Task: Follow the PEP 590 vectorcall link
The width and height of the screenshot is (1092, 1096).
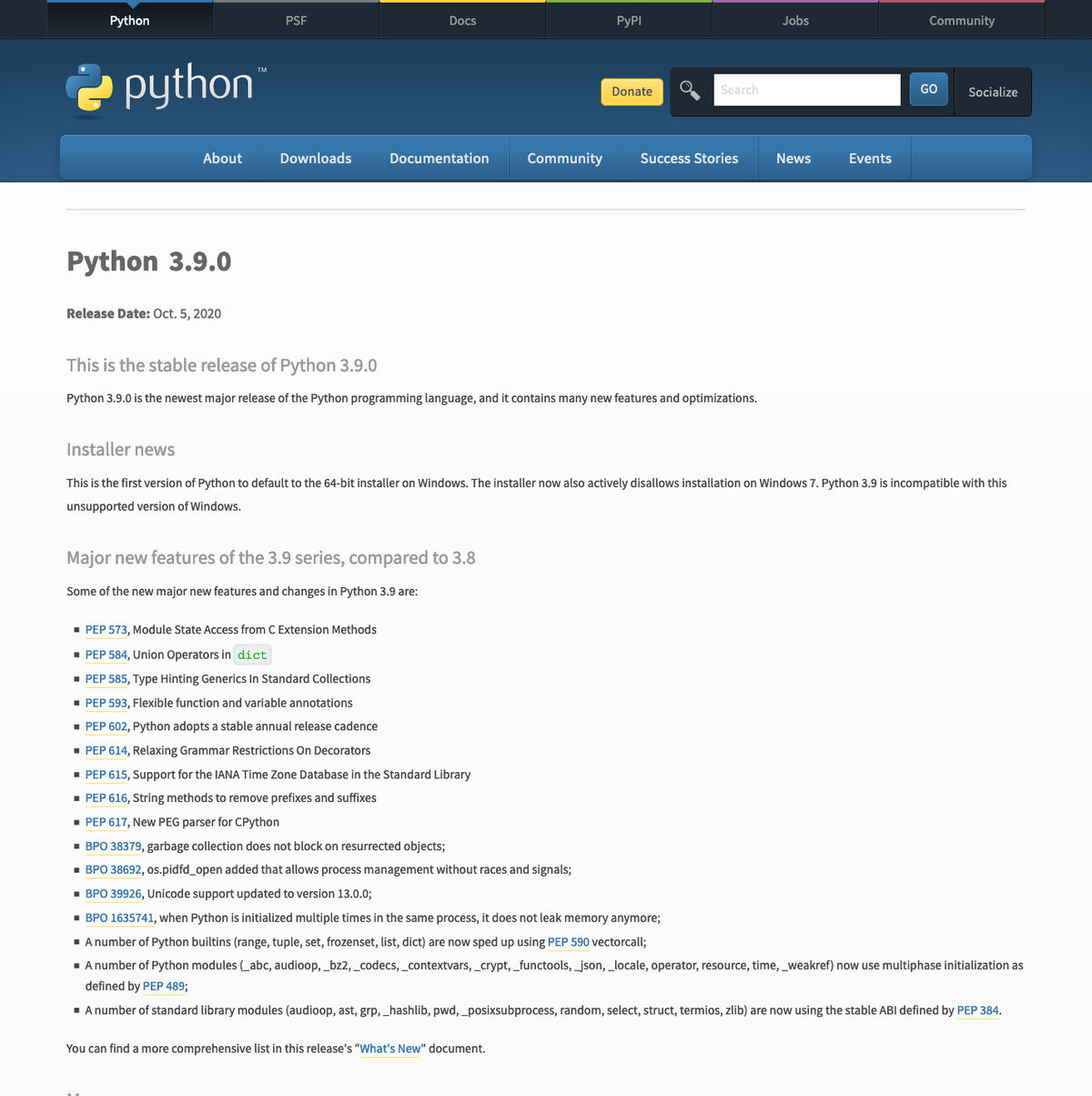Action: point(569,942)
